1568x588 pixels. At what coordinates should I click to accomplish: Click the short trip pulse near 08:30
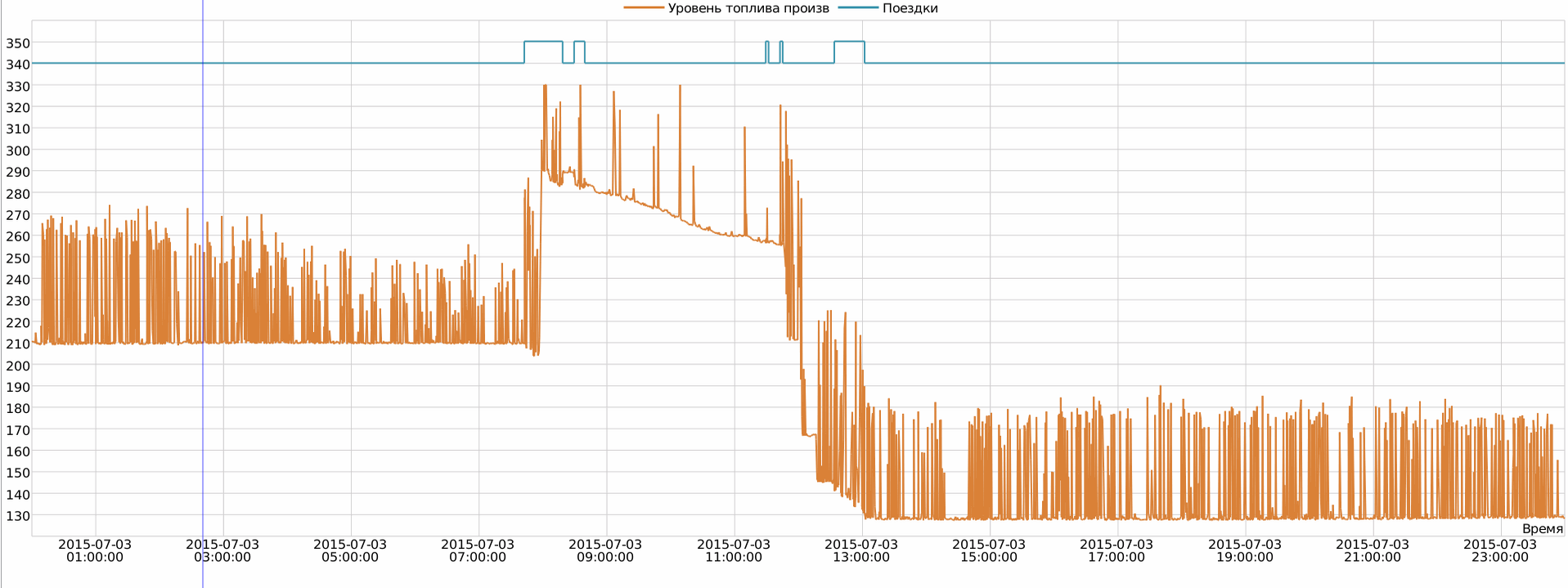point(579,42)
